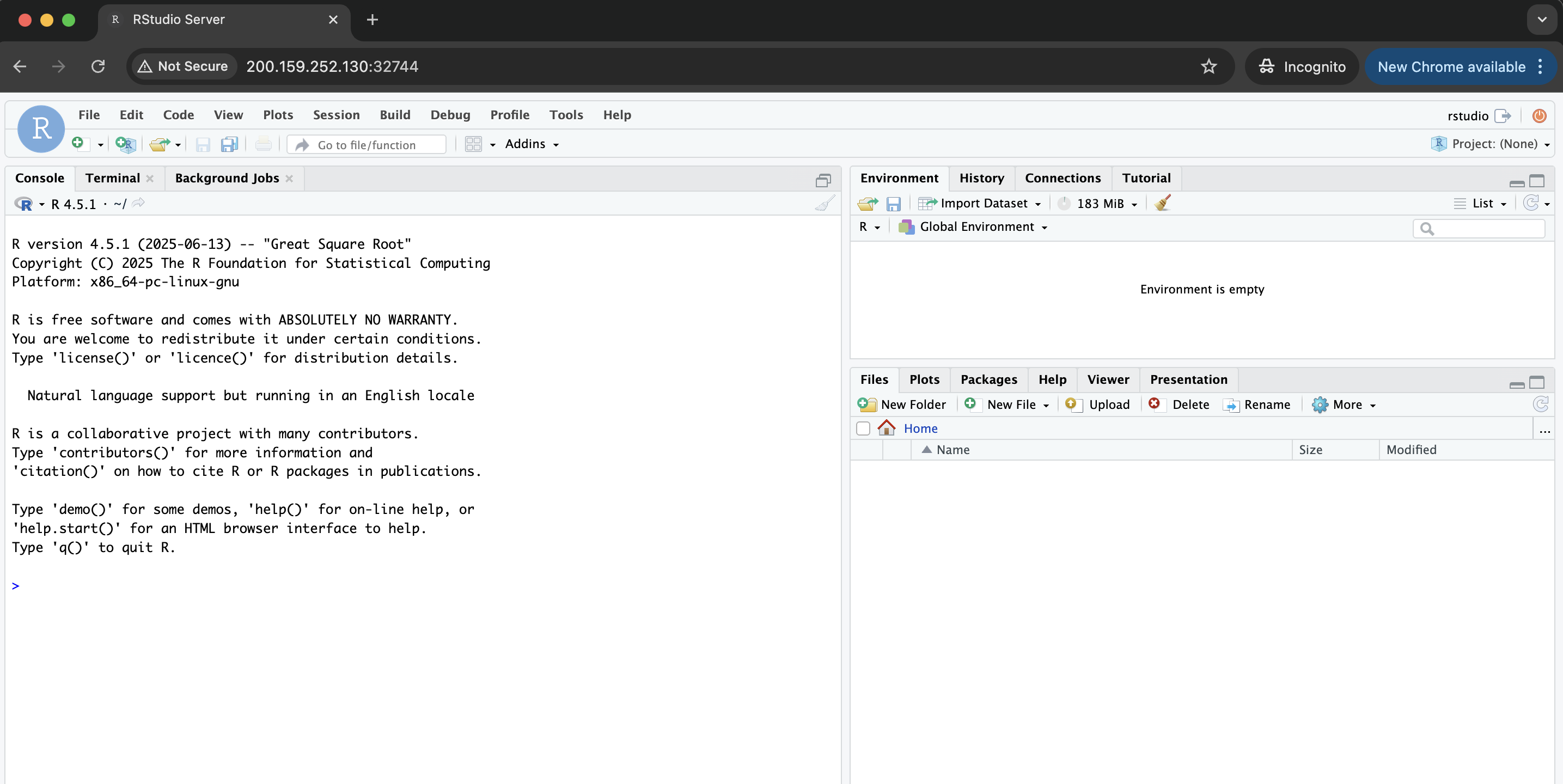This screenshot has height=784, width=1563.
Task: Switch to the Packages tab
Action: tap(988, 379)
